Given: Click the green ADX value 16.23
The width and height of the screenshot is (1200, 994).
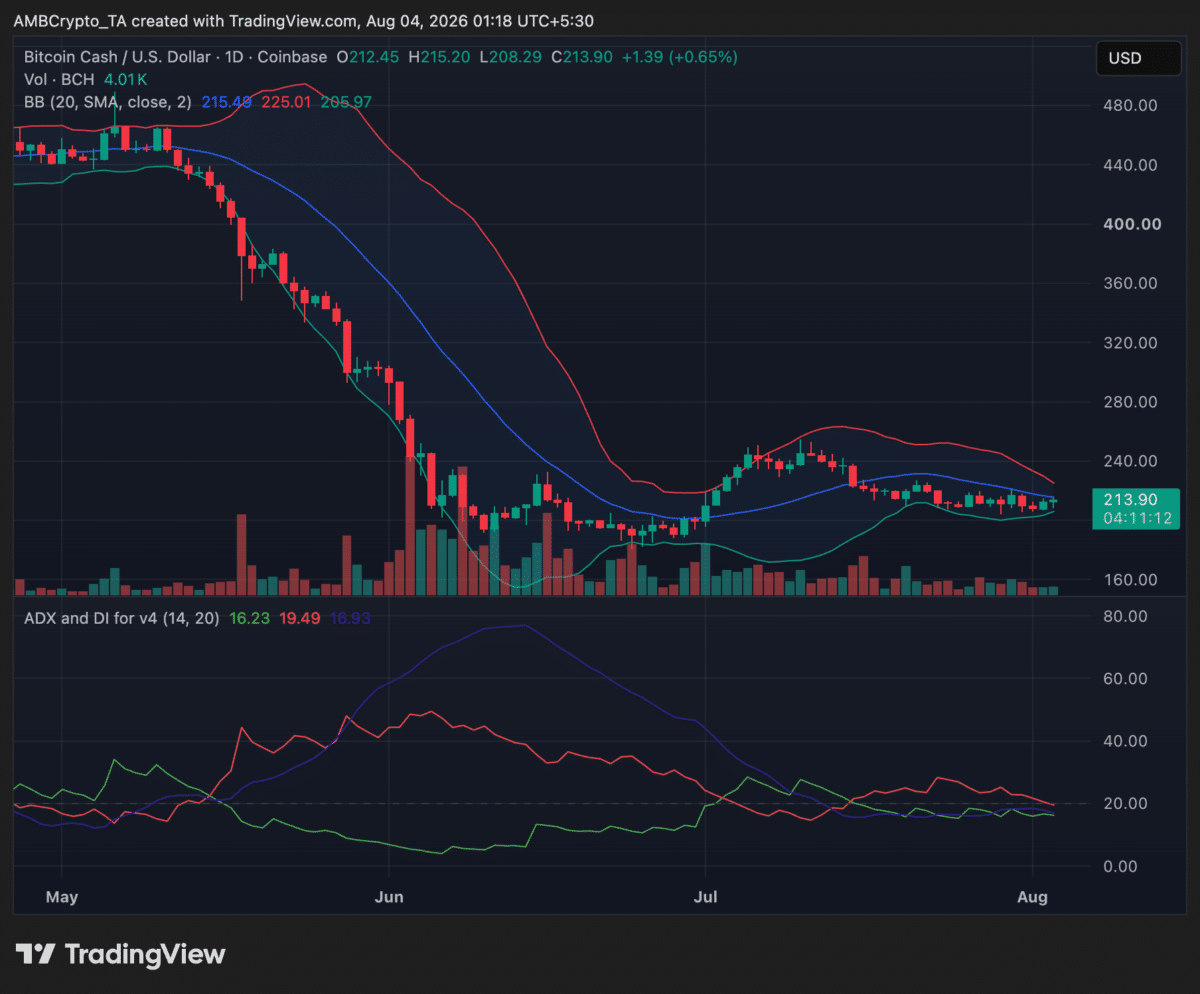Looking at the screenshot, I should pyautogui.click(x=249, y=619).
